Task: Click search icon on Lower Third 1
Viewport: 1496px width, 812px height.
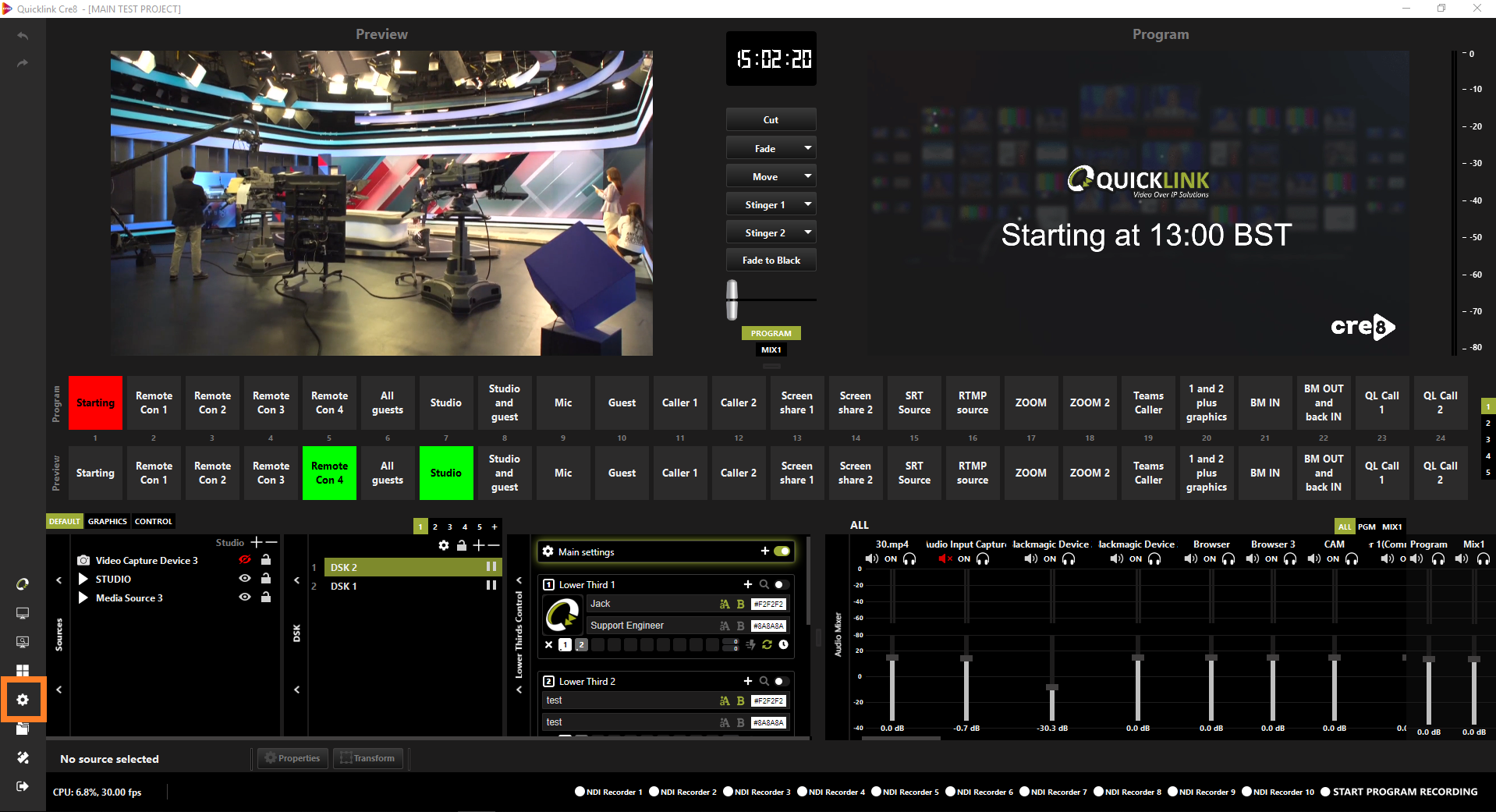Action: [x=764, y=584]
